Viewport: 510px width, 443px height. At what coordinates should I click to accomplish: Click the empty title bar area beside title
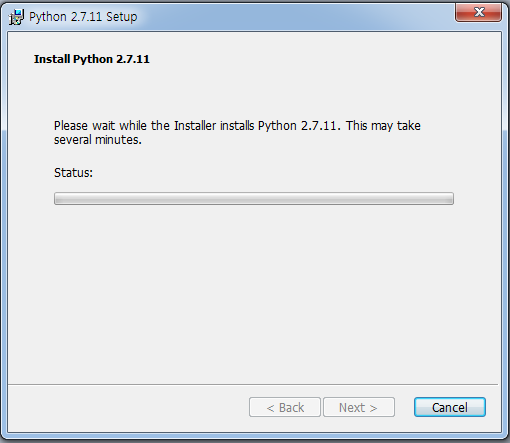(x=293, y=17)
